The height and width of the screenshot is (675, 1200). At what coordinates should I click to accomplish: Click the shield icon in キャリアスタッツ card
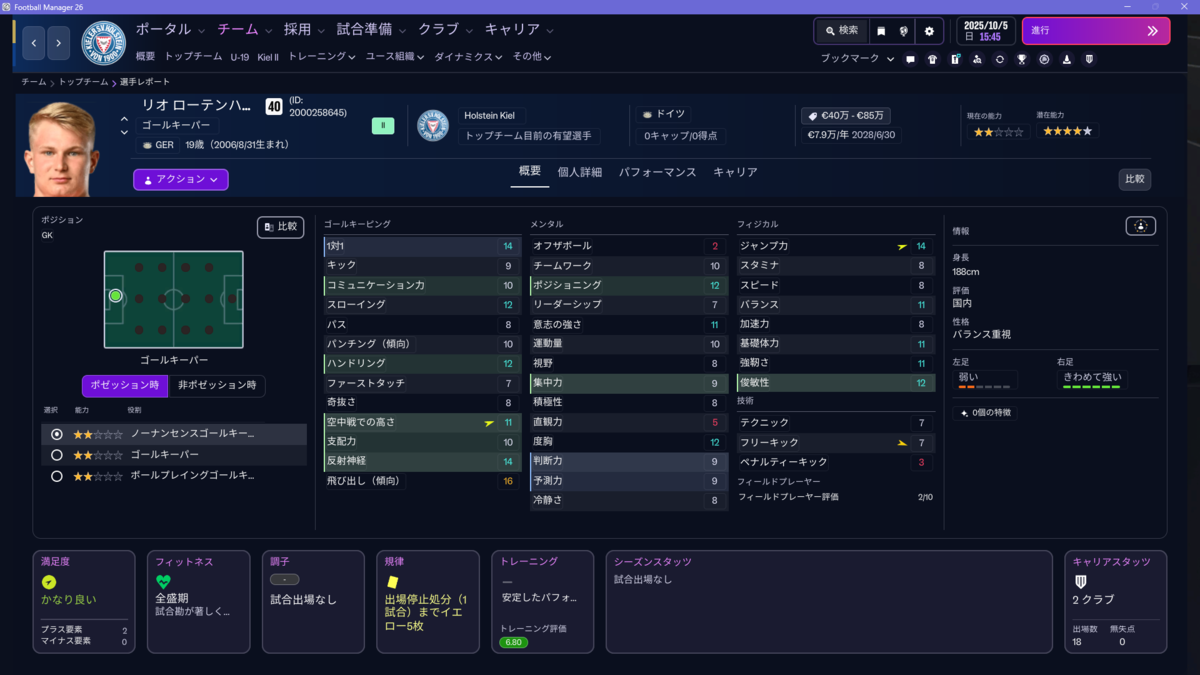(1080, 582)
